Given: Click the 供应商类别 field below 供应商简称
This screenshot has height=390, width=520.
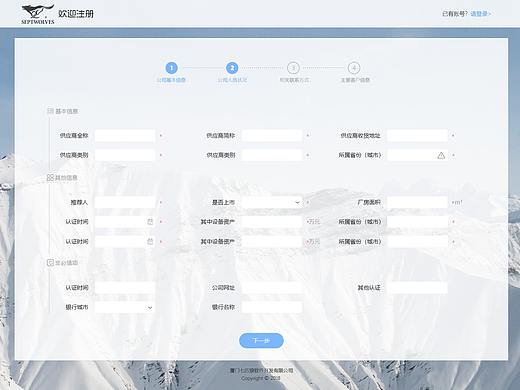Looking at the screenshot, I should tap(272, 155).
